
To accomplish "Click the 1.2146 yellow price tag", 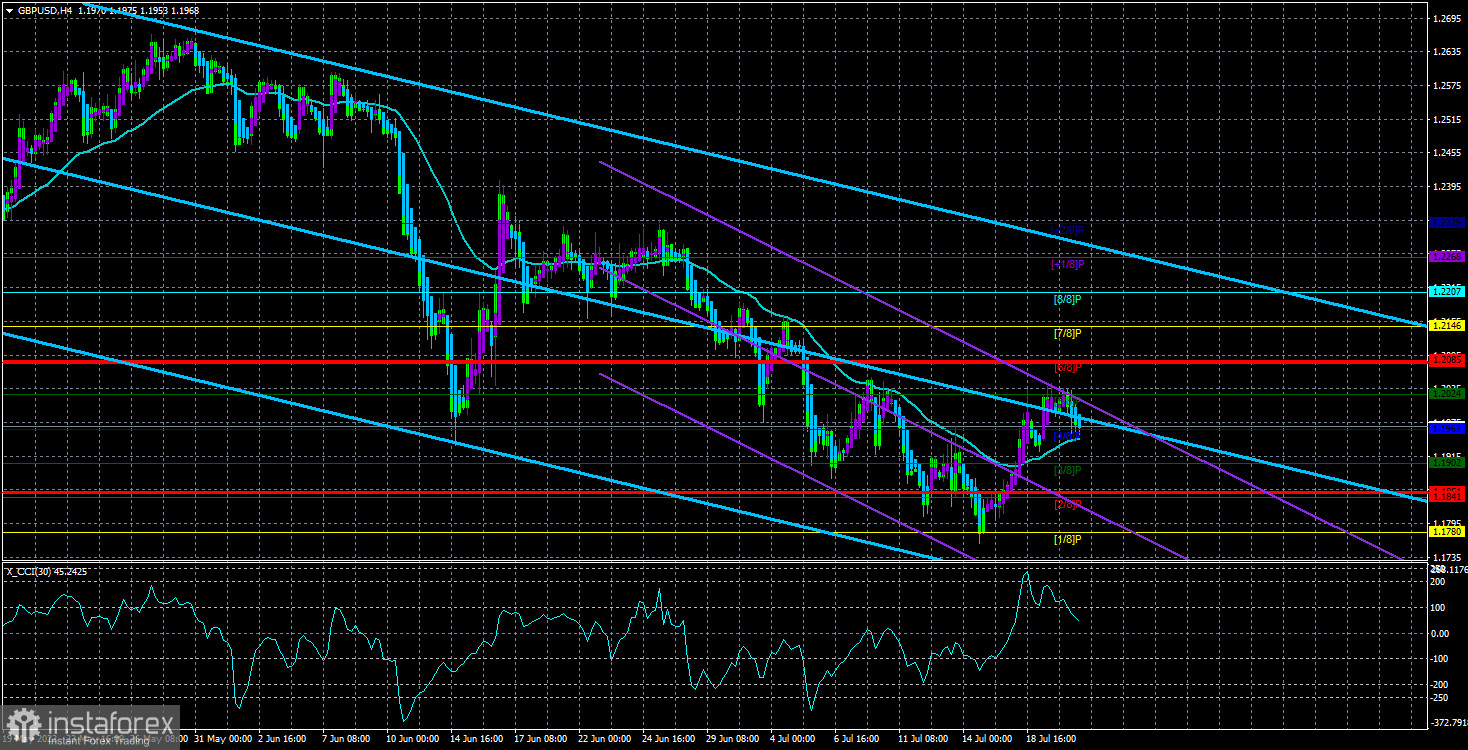I will pos(1447,325).
